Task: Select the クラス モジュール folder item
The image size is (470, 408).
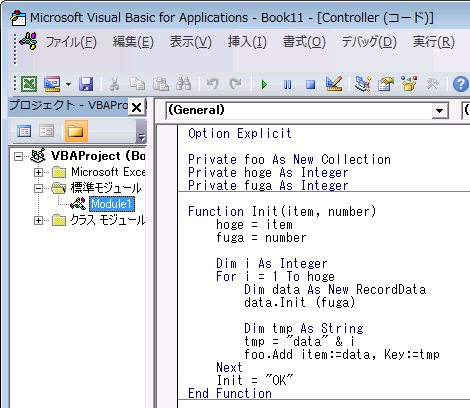Action: coord(108,220)
